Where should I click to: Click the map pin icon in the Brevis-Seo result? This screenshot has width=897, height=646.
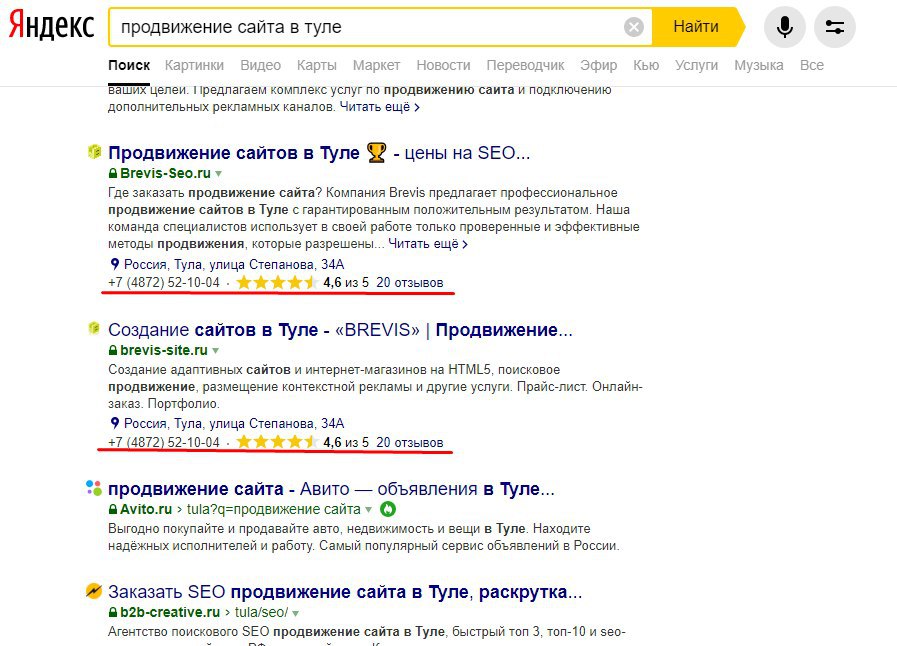pyautogui.click(x=114, y=264)
